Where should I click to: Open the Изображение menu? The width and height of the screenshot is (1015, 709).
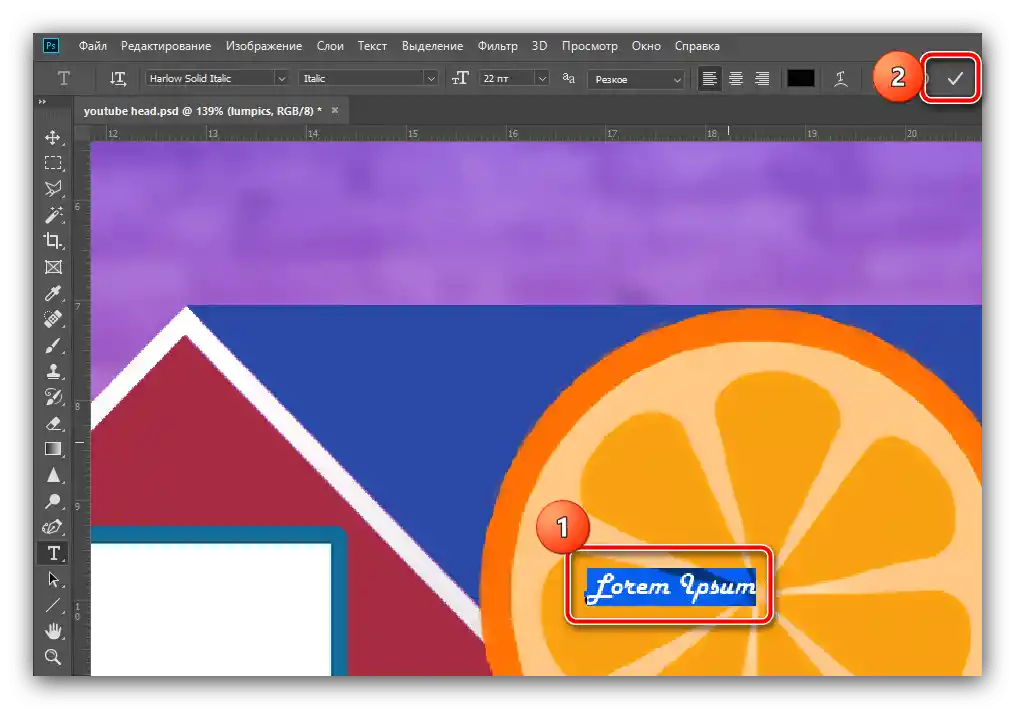click(x=263, y=46)
